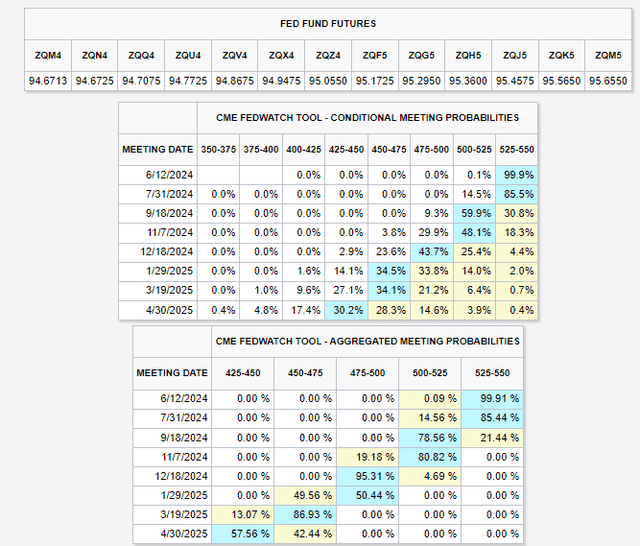Click the ZQZ4 contract header
Image resolution: width=640 pixels, height=546 pixels.
tap(328, 55)
